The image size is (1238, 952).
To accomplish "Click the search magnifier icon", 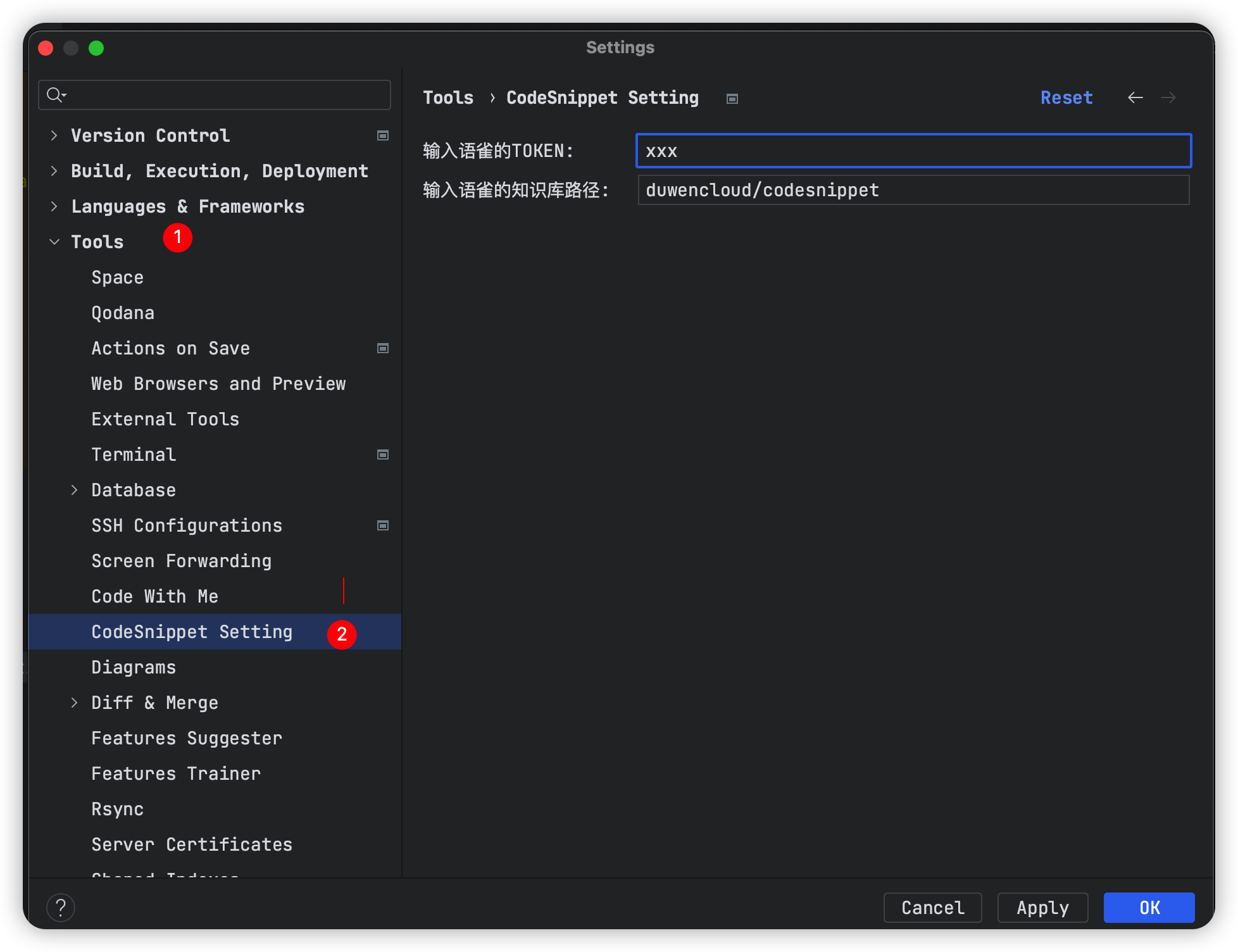I will (x=56, y=95).
